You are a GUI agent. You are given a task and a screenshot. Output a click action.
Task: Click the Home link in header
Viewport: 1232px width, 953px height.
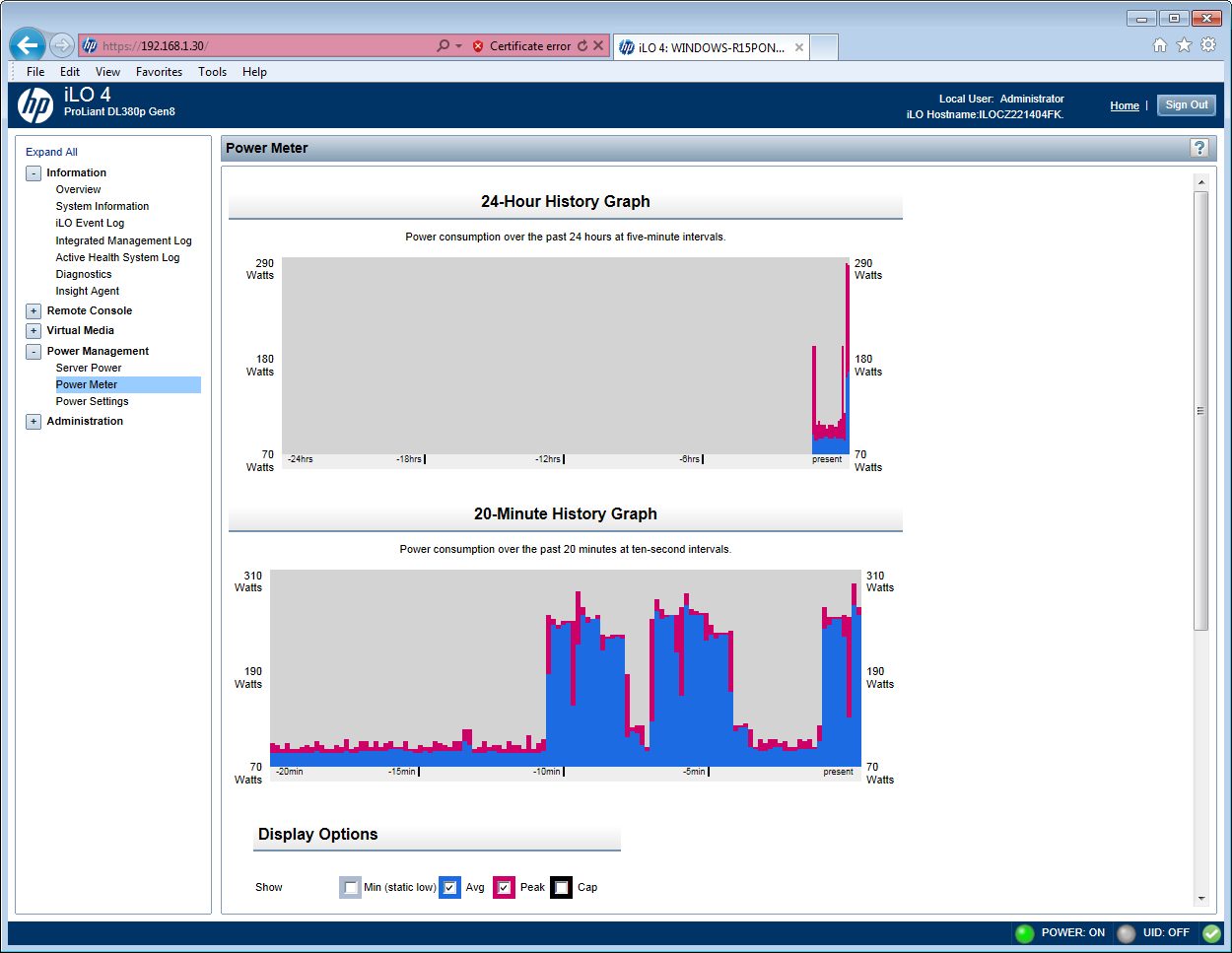coord(1125,105)
